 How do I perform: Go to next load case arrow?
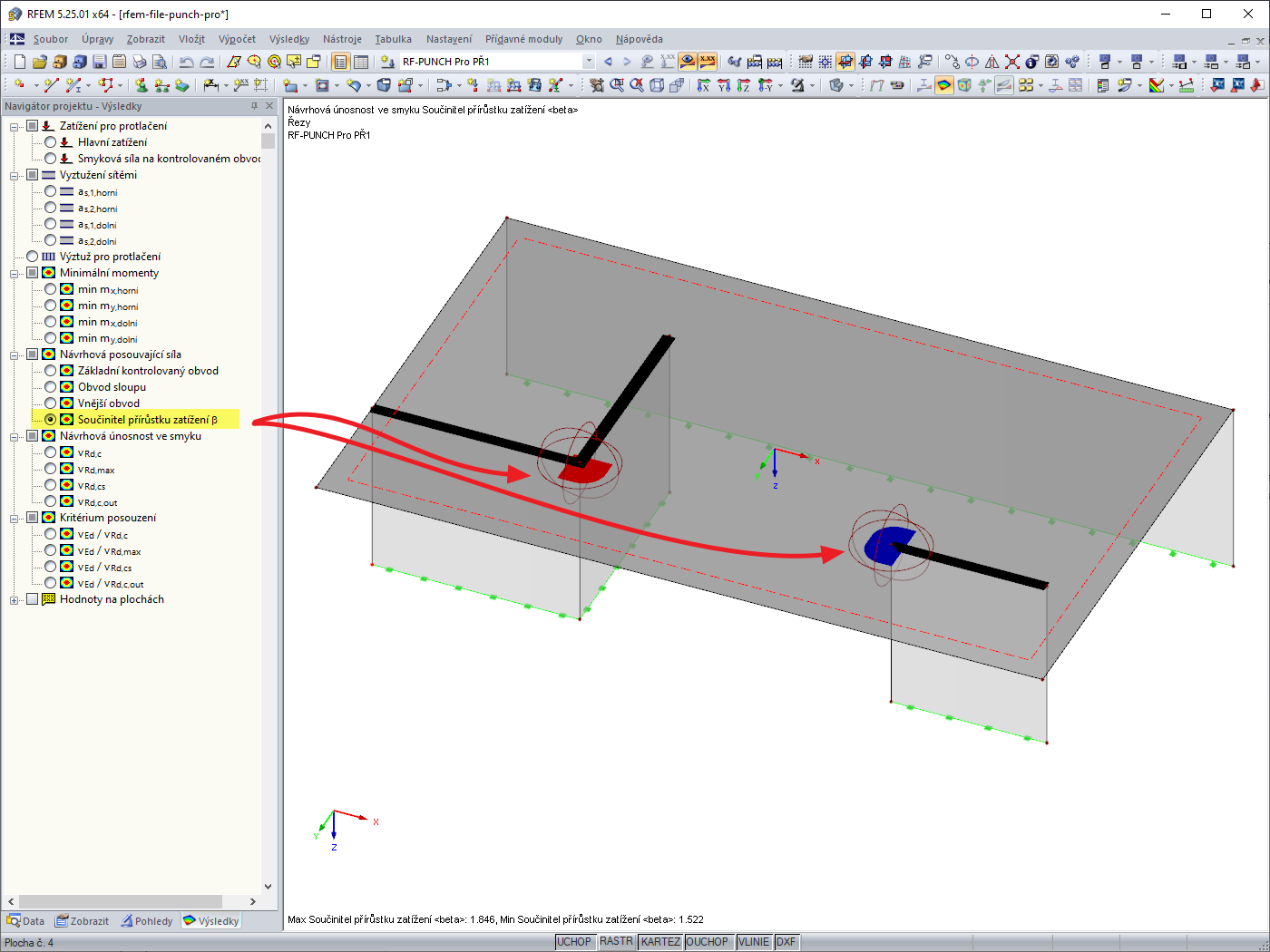(x=627, y=62)
